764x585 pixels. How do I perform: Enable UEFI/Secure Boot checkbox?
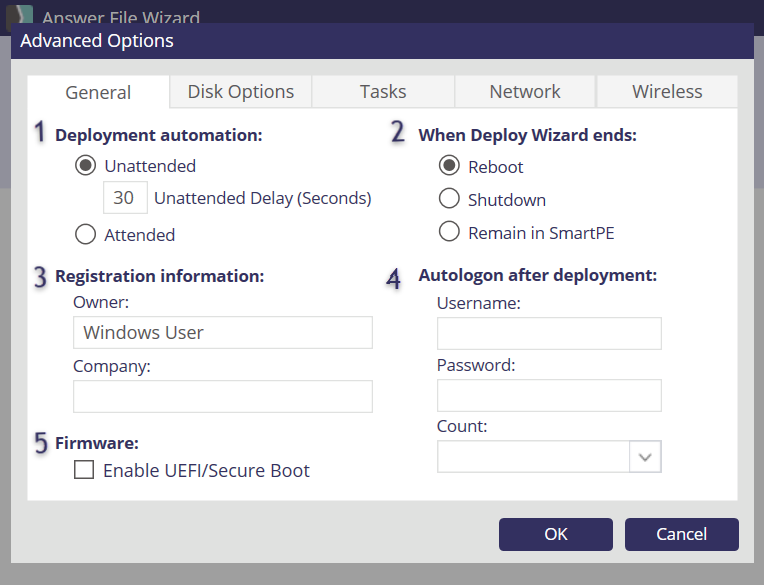[x=84, y=470]
